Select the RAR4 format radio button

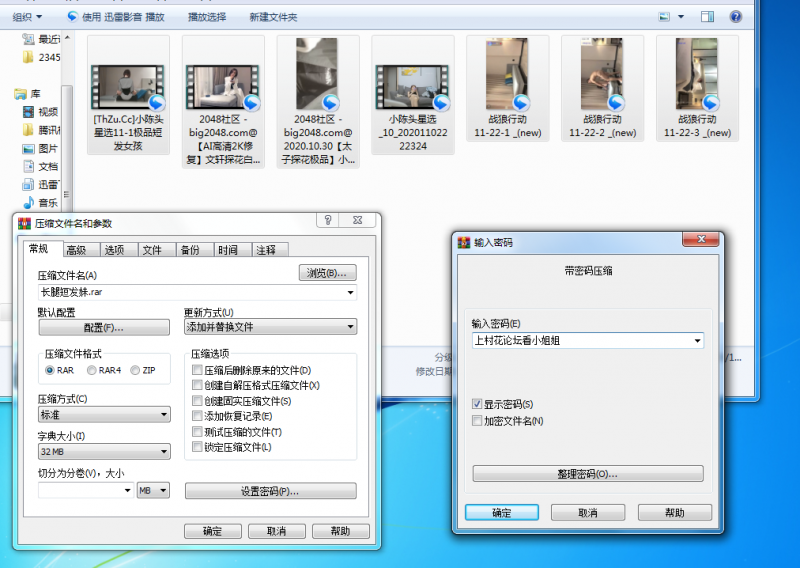91,370
